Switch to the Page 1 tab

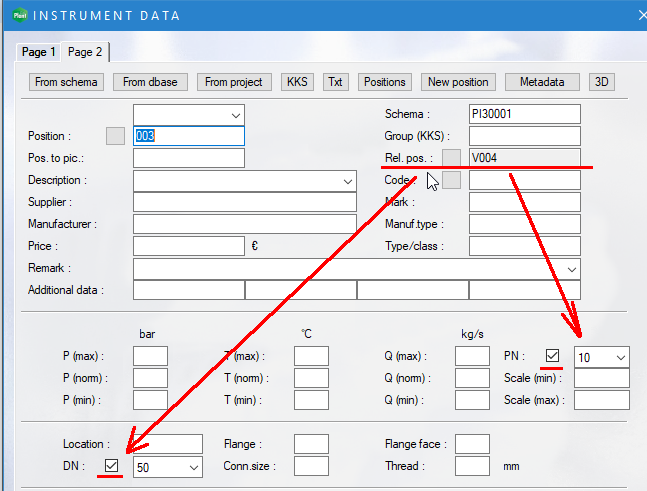pyautogui.click(x=40, y=52)
